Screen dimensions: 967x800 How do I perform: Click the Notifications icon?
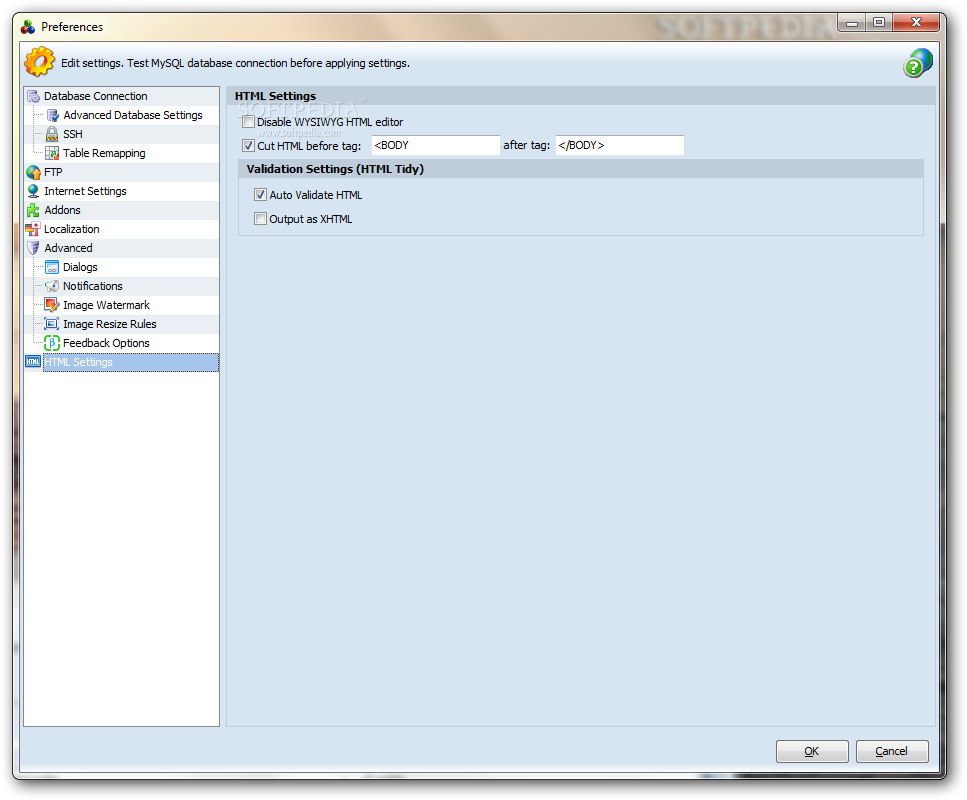click(x=52, y=286)
